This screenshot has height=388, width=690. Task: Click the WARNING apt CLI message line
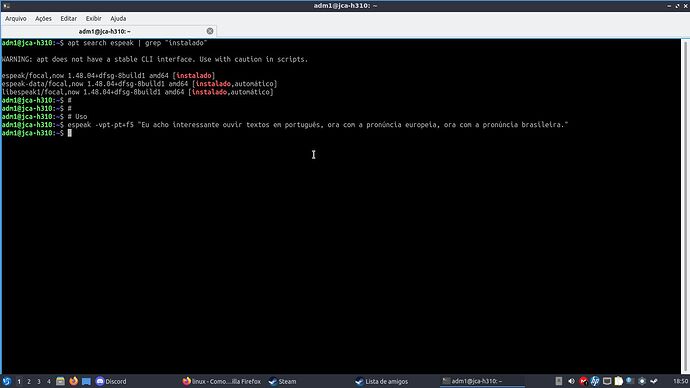click(155, 59)
